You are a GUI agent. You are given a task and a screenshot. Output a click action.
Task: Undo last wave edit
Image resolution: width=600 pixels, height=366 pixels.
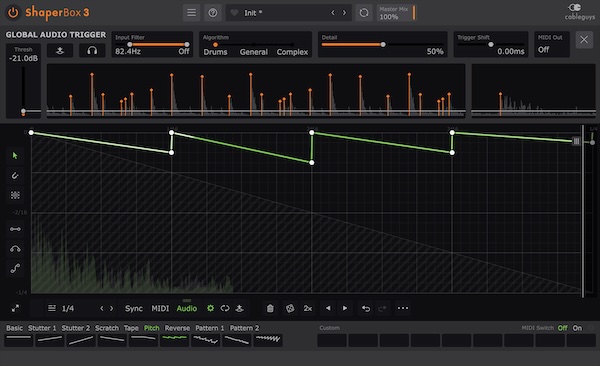pos(366,308)
